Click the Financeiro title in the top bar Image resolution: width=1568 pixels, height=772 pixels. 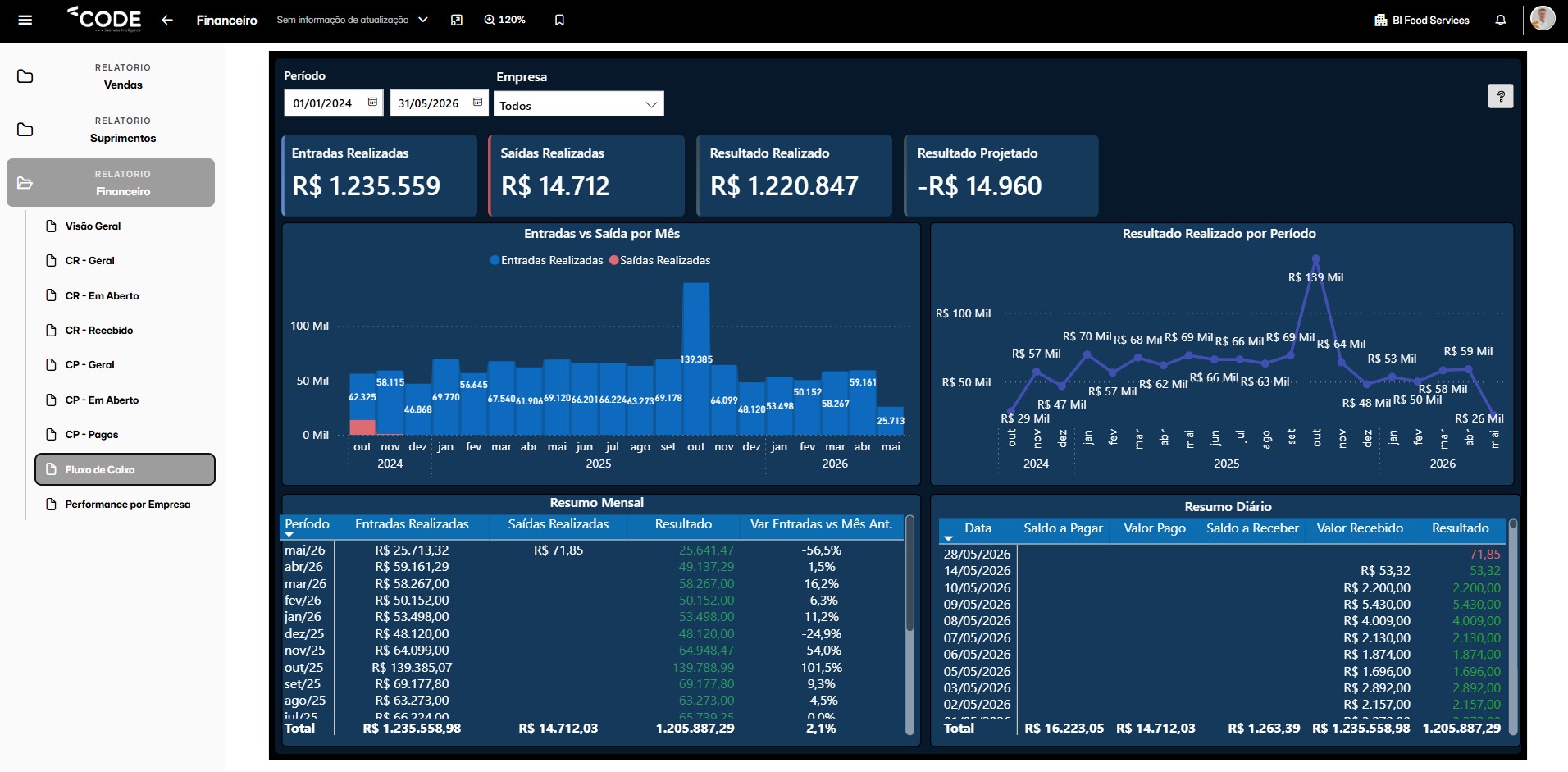click(226, 20)
